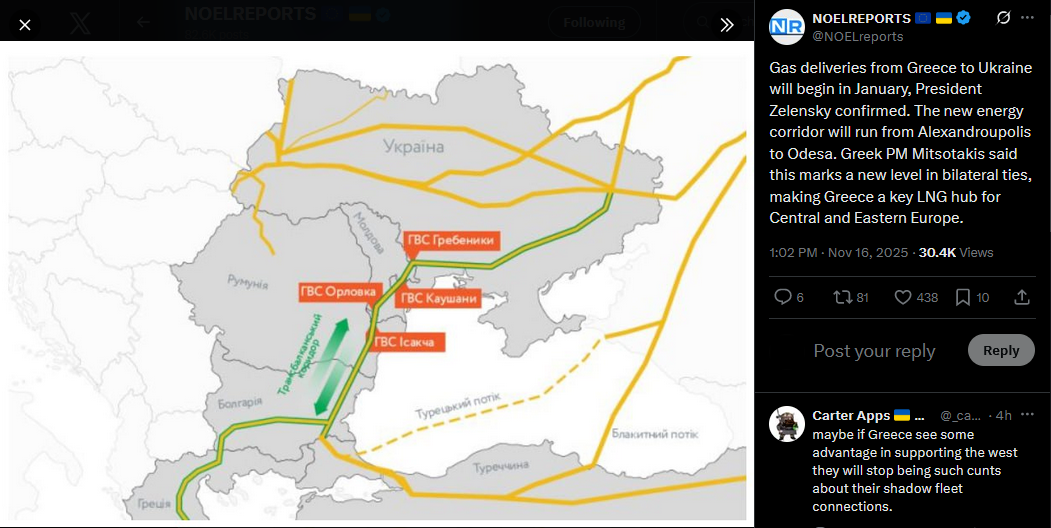Open the 4h timestamp on reply
Viewport: 1051px width, 528px height.
[x=1003, y=415]
